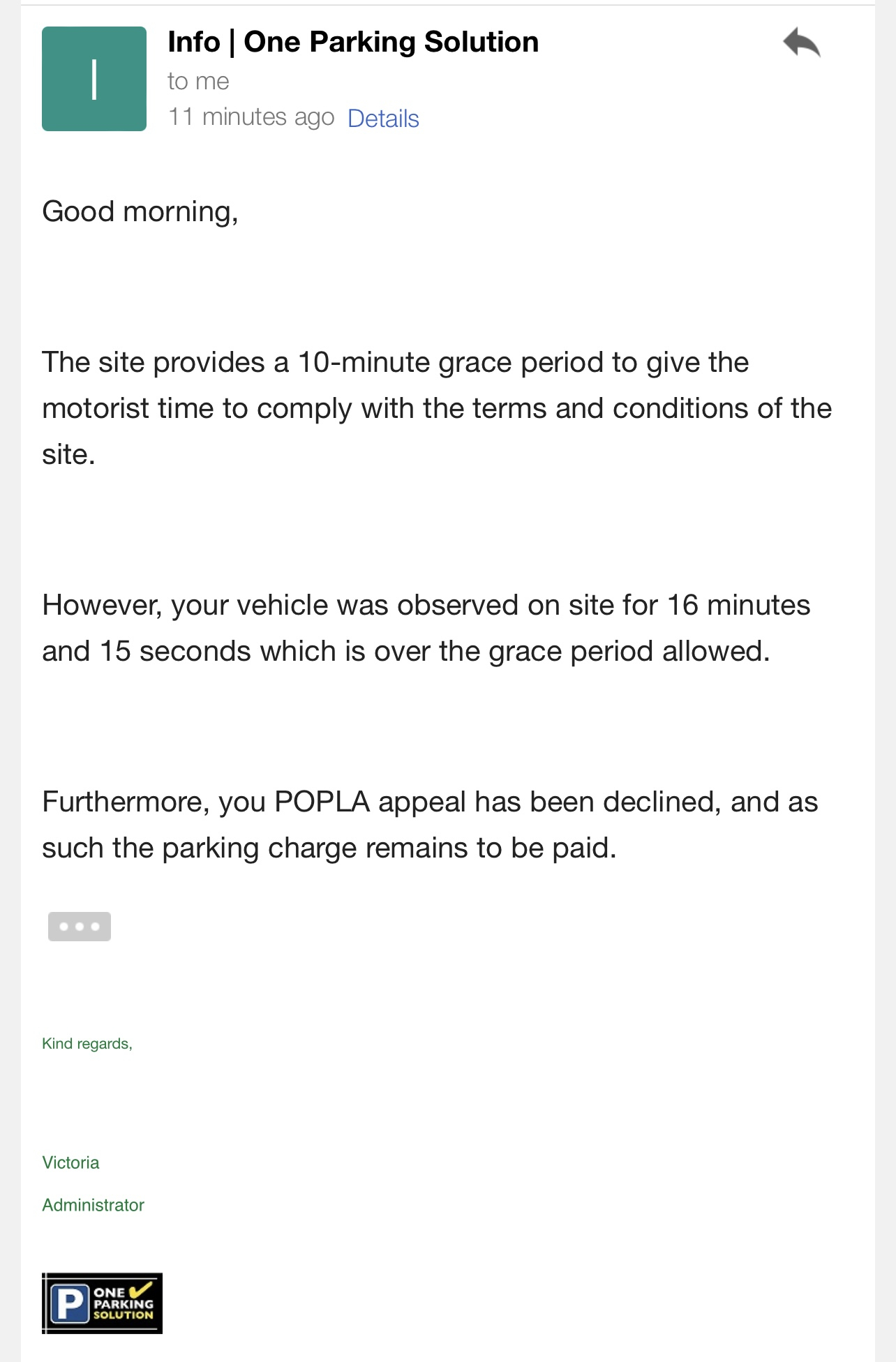Image resolution: width=896 pixels, height=1362 pixels.
Task: Tap the reply arrow icon
Action: click(801, 42)
